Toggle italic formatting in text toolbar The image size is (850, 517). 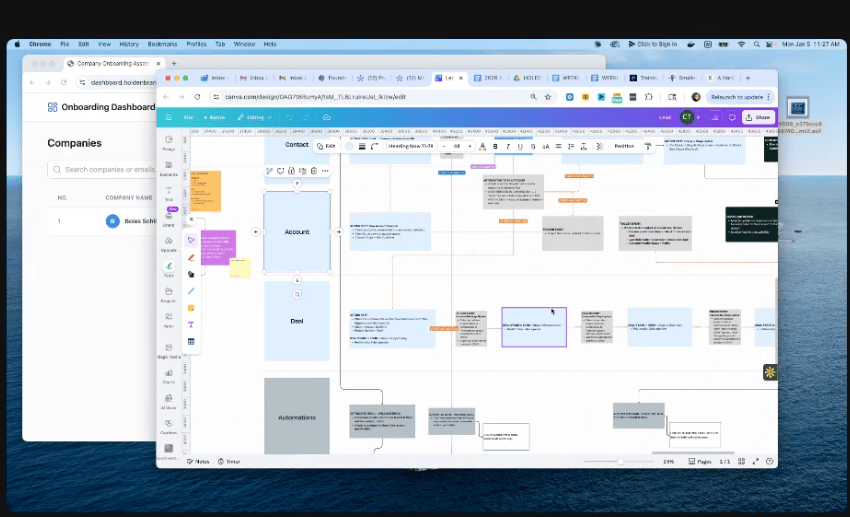tap(507, 146)
